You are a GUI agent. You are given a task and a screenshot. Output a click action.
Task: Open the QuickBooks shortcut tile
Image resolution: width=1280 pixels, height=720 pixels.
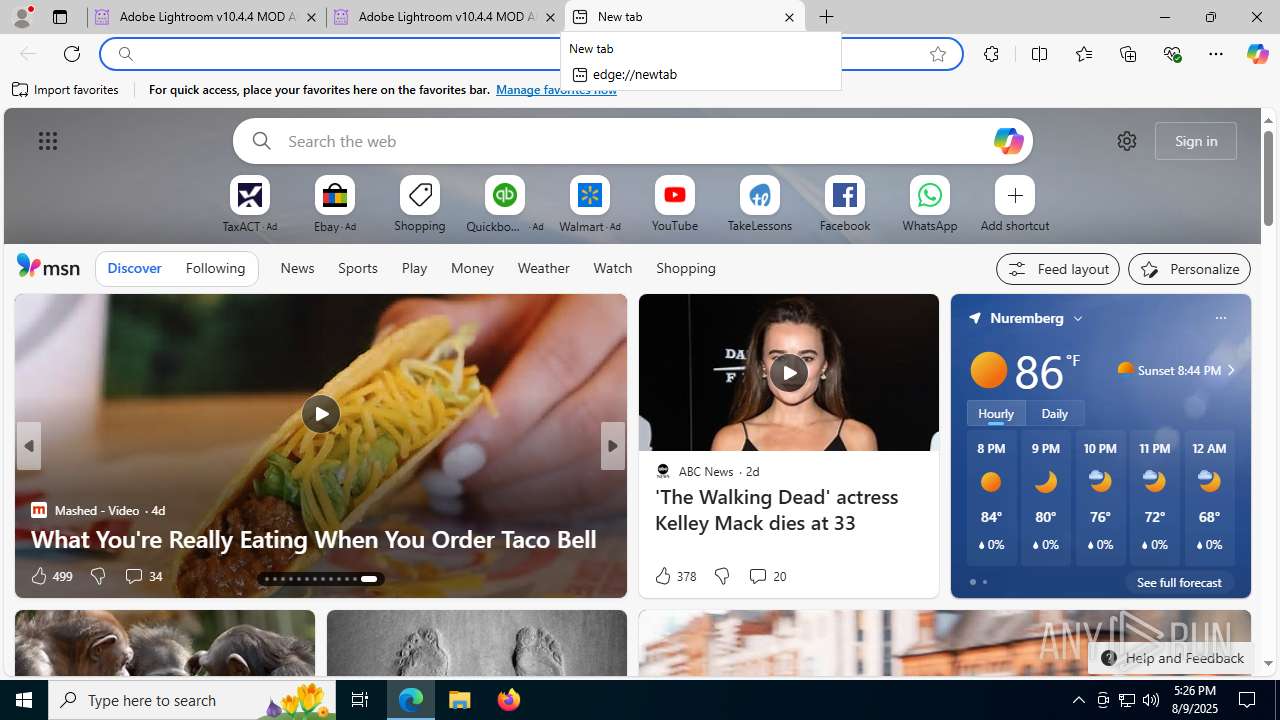click(505, 204)
